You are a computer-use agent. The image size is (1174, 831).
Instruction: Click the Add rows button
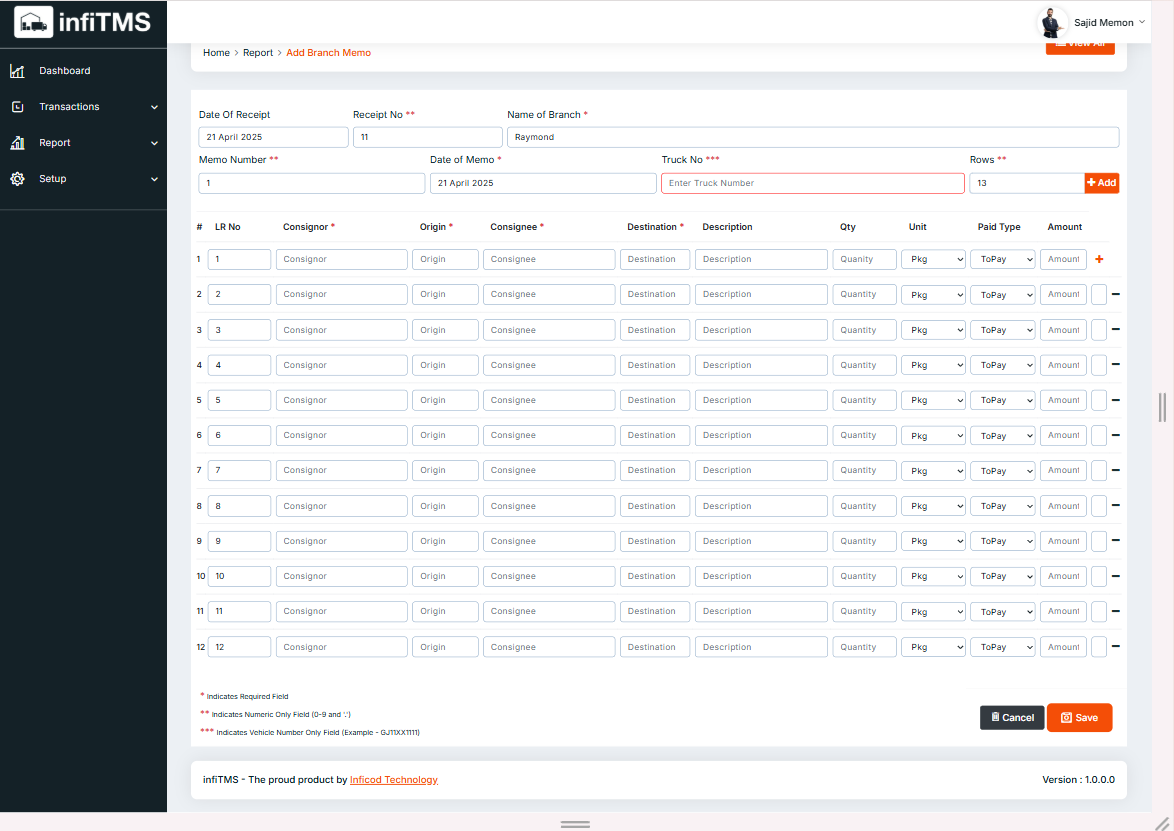click(1101, 183)
